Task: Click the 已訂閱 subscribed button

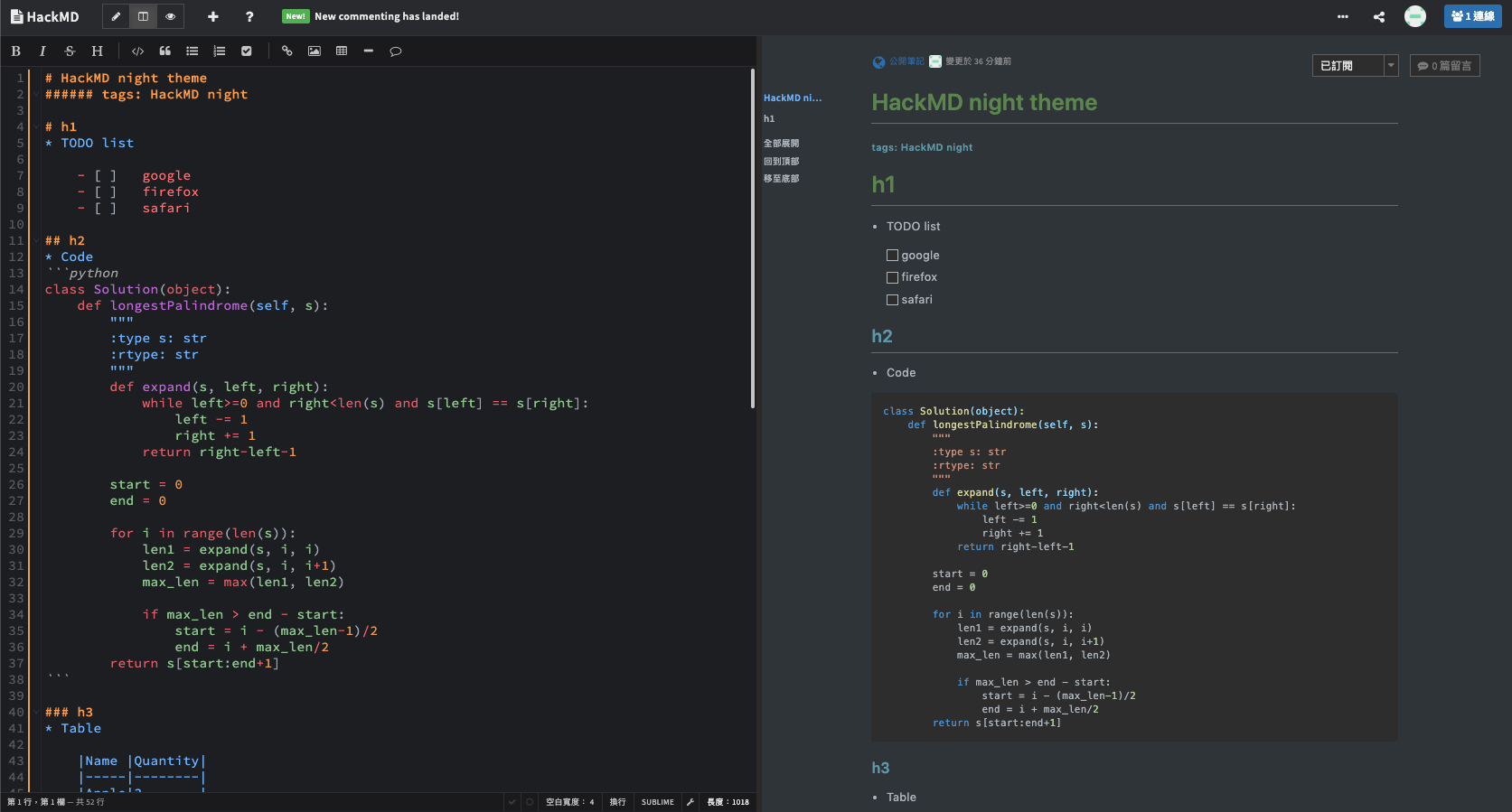Action: click(1348, 66)
